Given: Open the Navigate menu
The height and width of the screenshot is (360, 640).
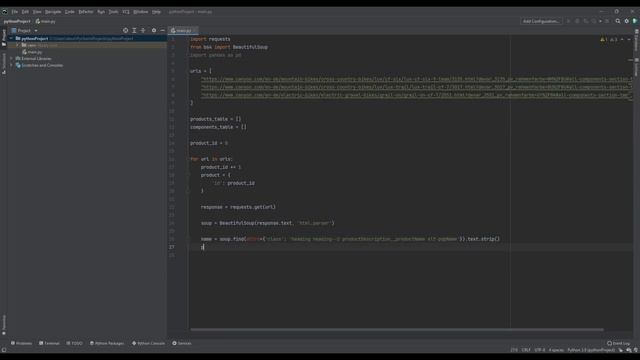Looking at the screenshot, I should (x=53, y=12).
